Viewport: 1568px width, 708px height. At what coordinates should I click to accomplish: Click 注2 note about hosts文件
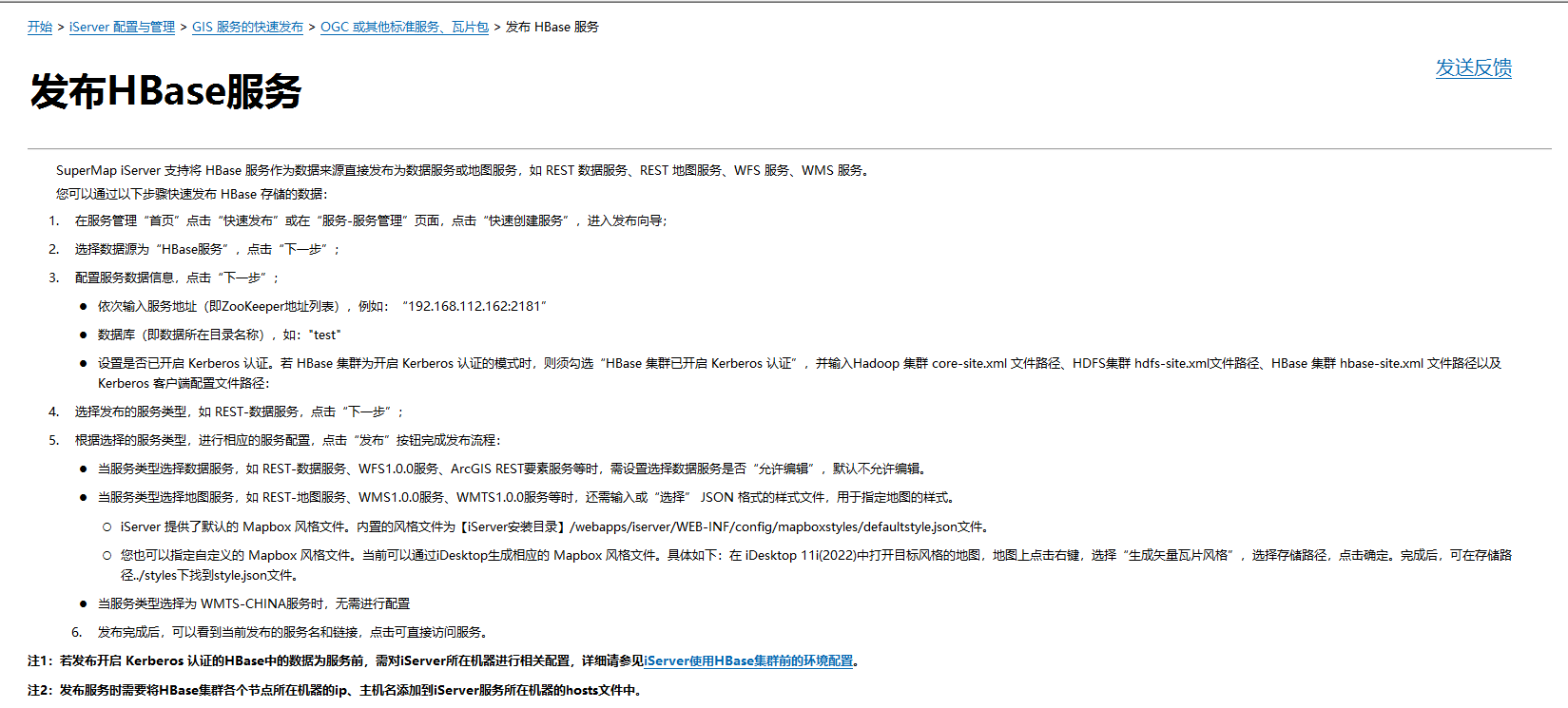point(335,690)
